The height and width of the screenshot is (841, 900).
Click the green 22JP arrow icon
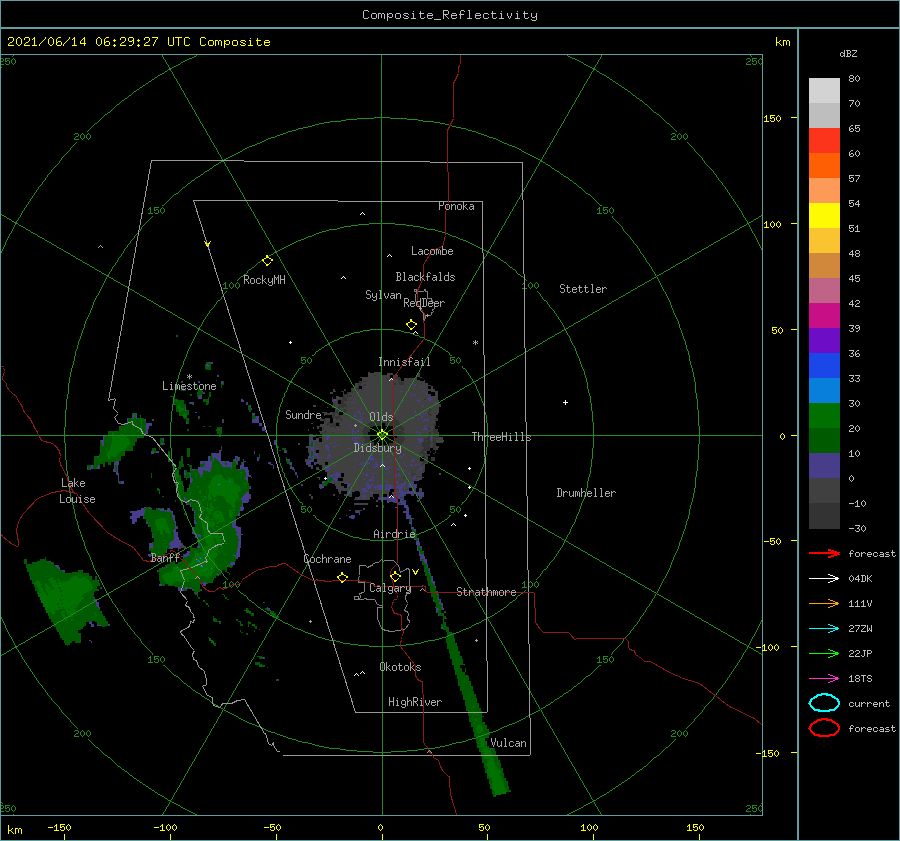(824, 653)
